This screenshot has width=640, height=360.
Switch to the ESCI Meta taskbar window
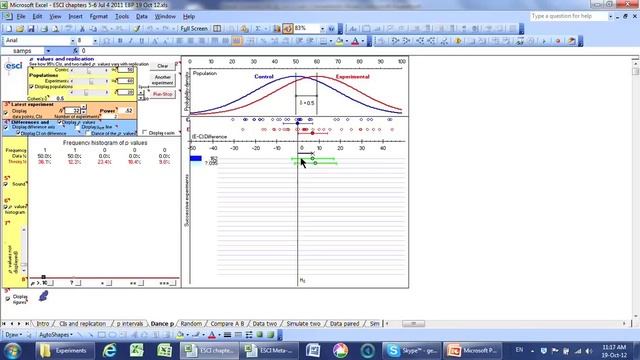[x=270, y=351]
